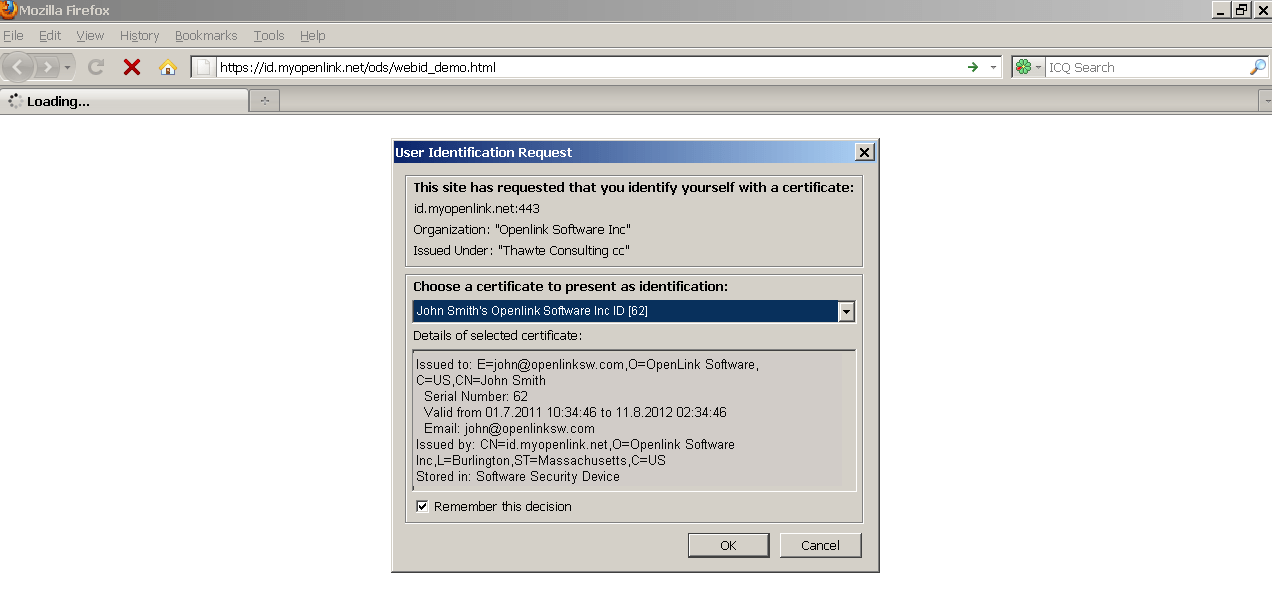Close the User Identification Request dialog
Image resolution: width=1272 pixels, height=593 pixels.
point(865,152)
